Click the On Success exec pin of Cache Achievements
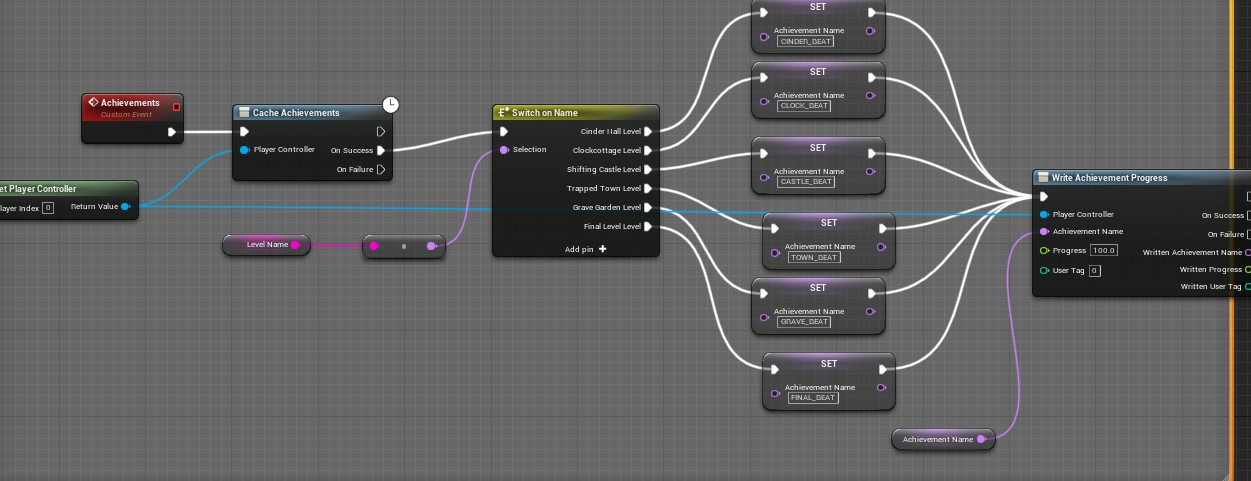 click(x=381, y=151)
